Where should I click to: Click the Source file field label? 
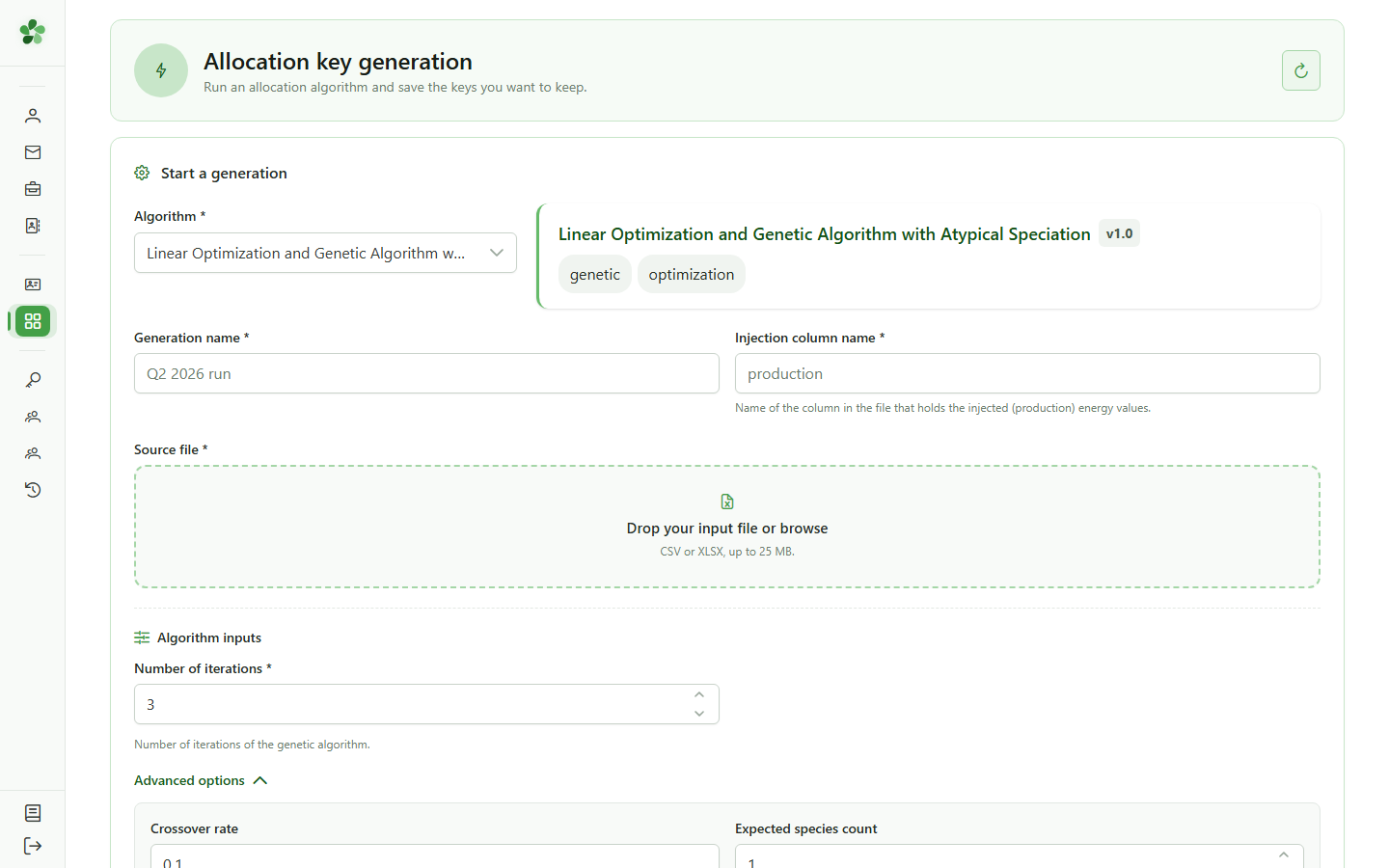coord(171,449)
